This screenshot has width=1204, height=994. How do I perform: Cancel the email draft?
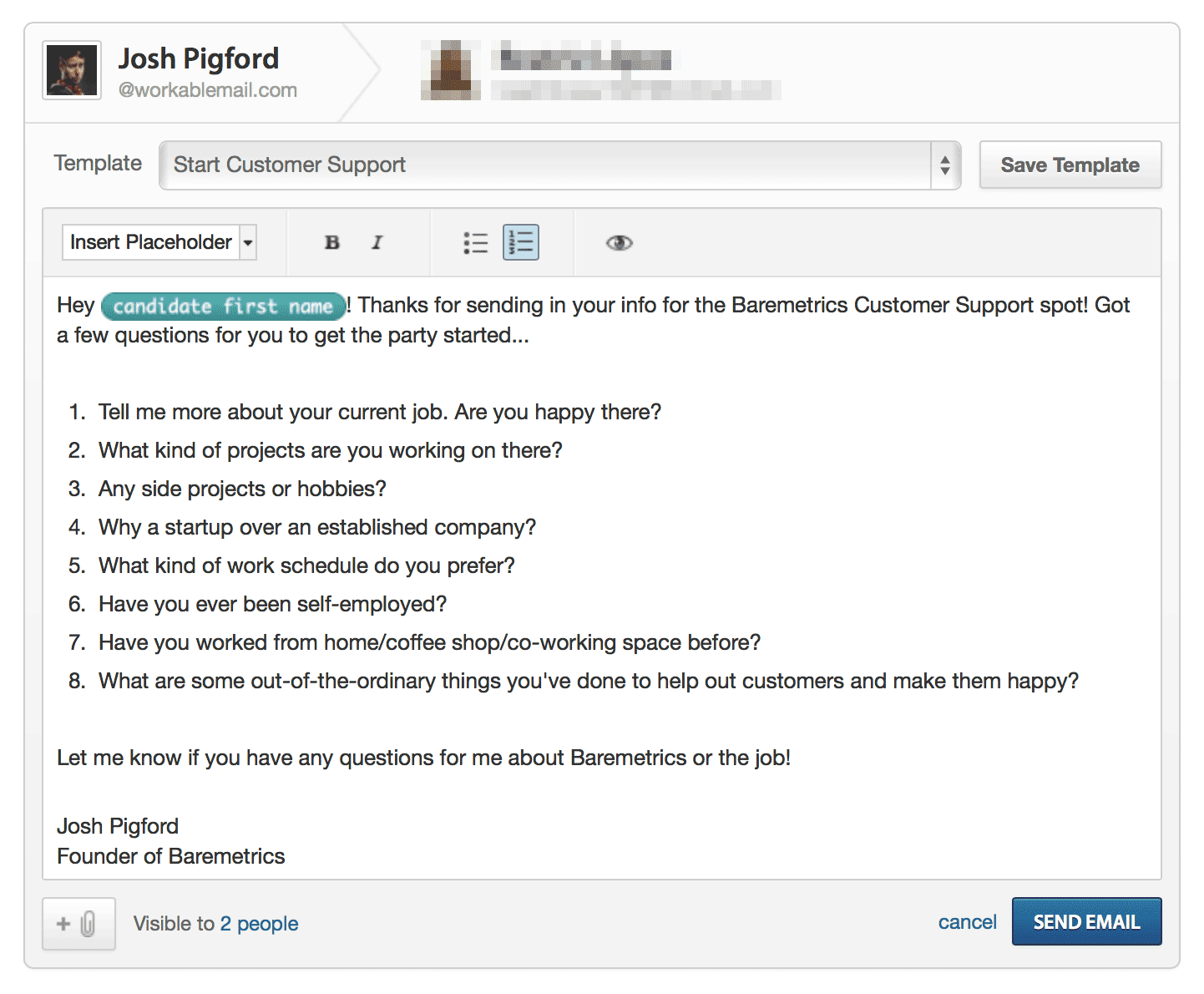tap(967, 922)
